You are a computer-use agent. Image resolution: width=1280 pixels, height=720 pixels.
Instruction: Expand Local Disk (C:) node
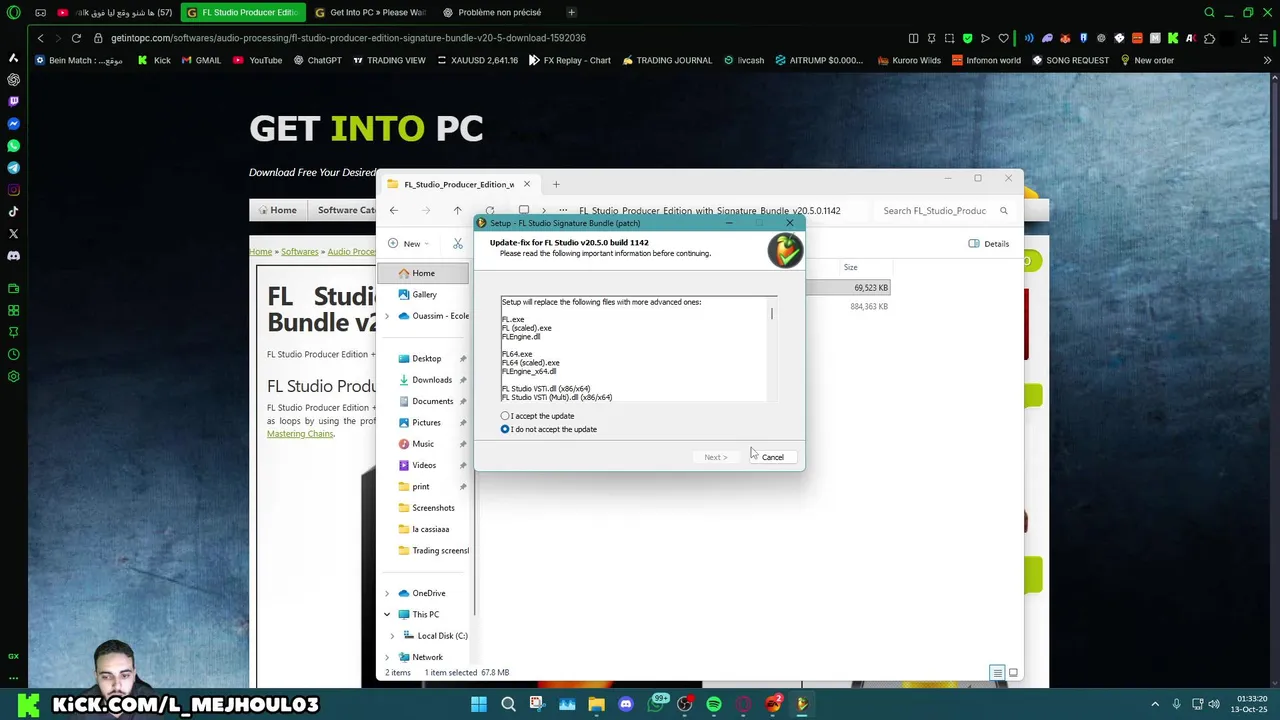click(392, 636)
